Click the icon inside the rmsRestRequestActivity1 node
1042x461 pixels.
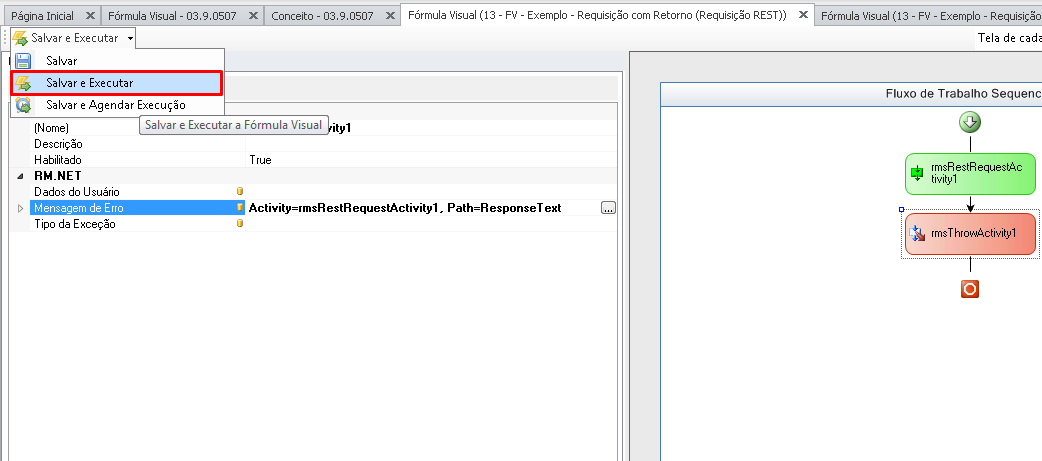pos(917,174)
